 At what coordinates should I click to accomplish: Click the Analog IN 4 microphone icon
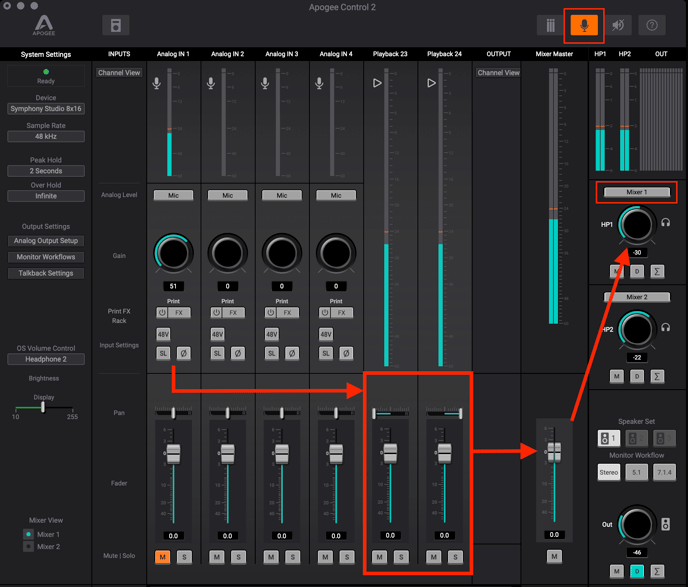(x=319, y=83)
